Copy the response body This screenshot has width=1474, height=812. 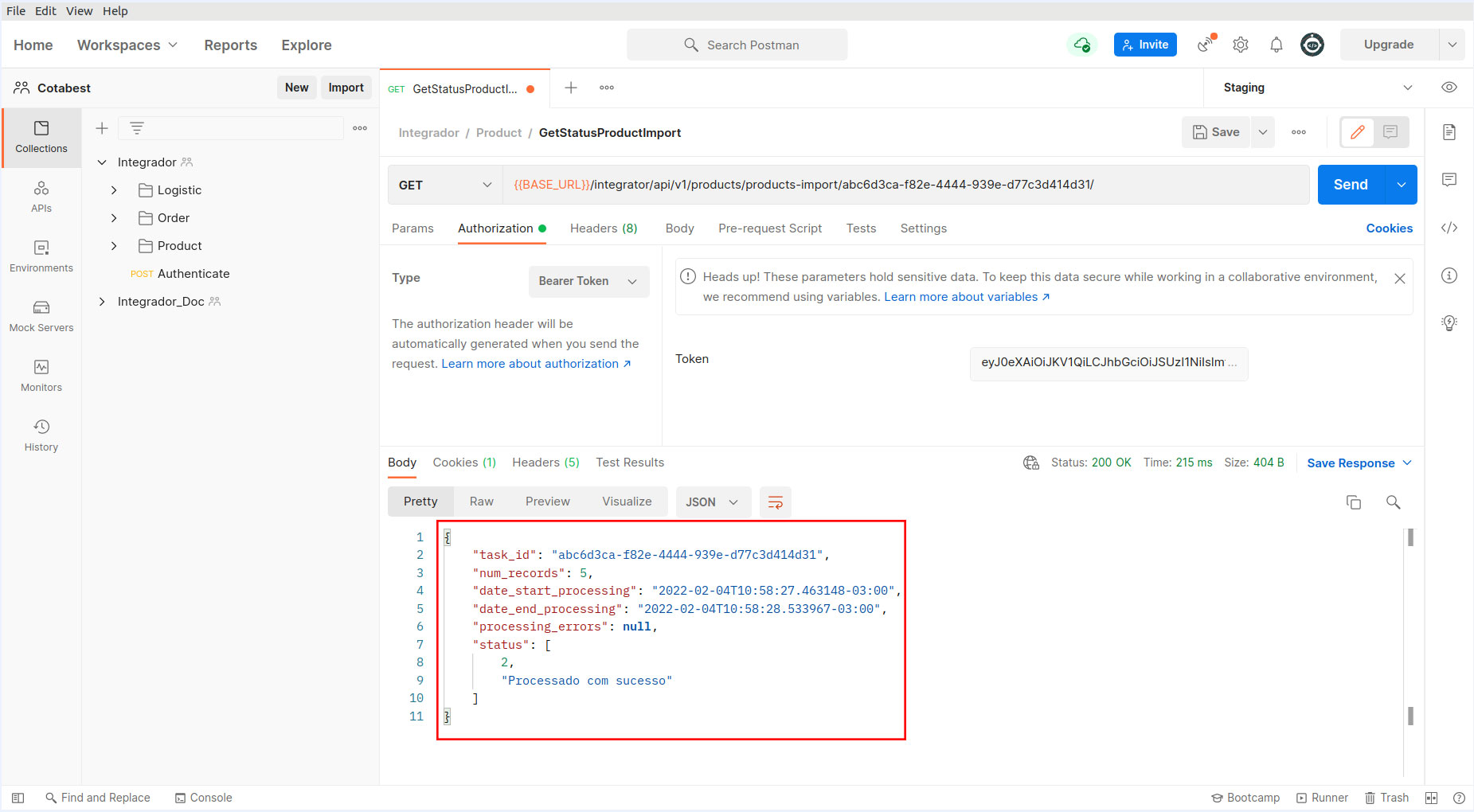(1354, 502)
